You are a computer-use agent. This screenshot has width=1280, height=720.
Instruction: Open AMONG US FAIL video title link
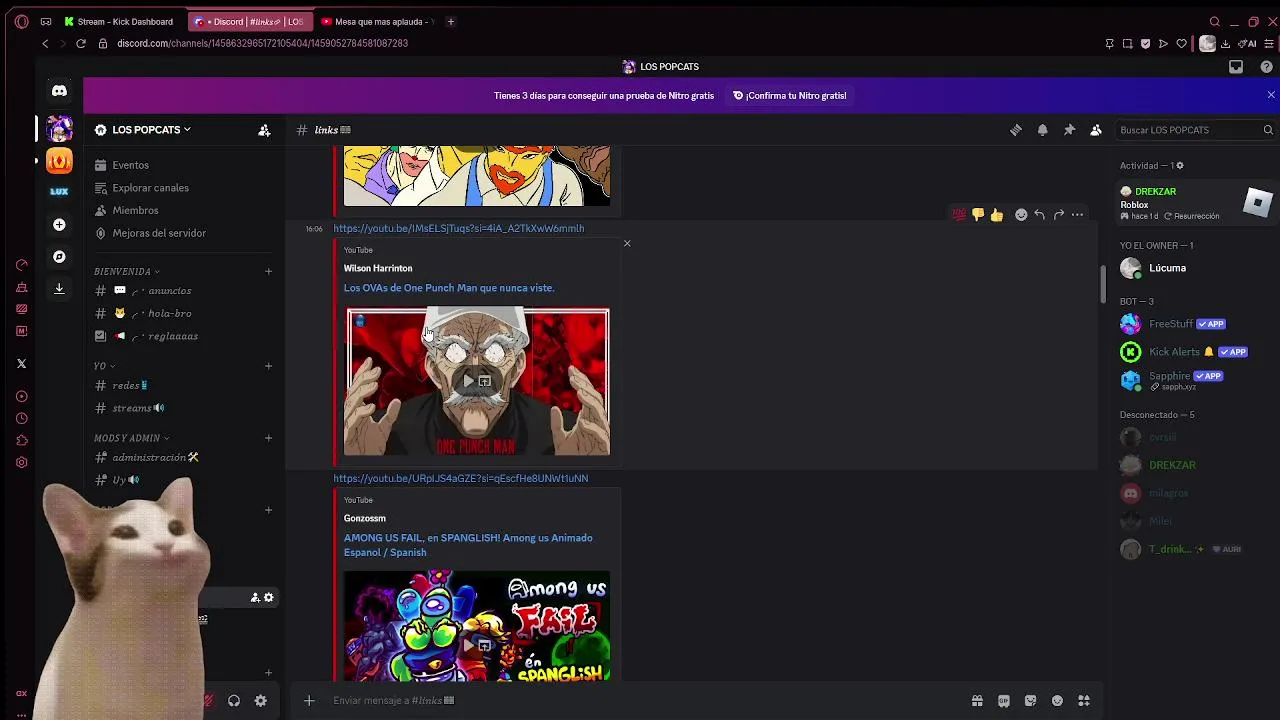click(x=468, y=545)
